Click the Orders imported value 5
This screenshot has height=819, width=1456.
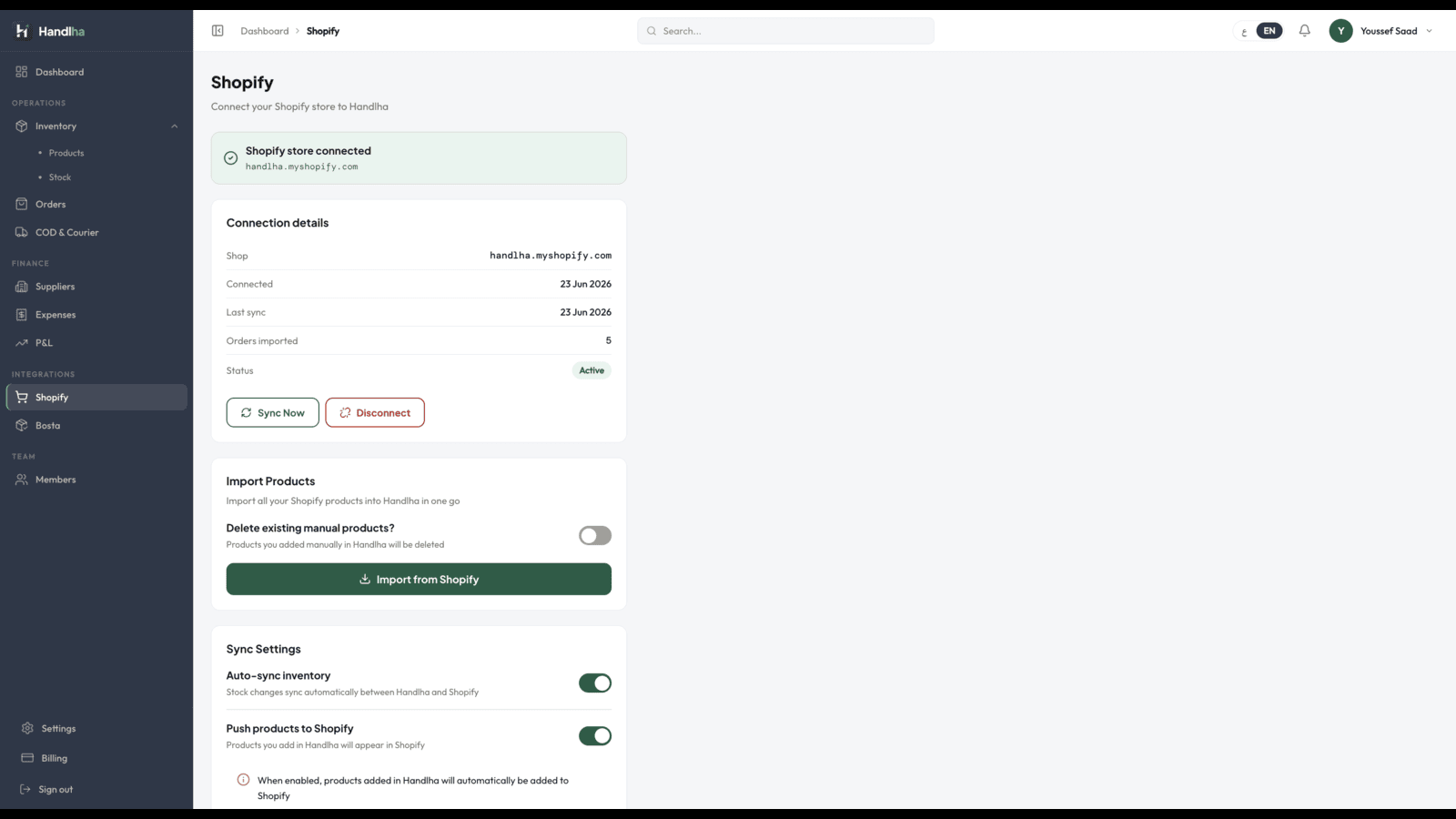609,340
